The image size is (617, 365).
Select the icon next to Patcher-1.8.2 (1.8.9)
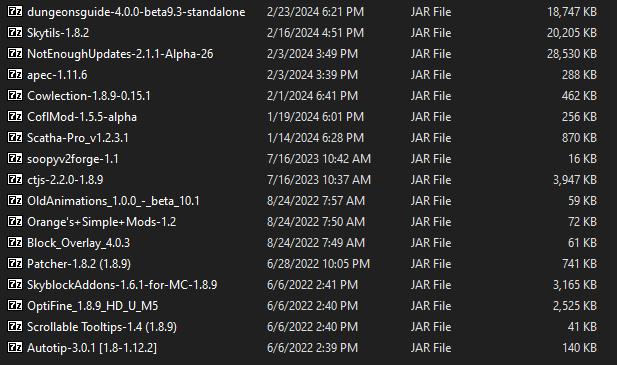(x=15, y=263)
